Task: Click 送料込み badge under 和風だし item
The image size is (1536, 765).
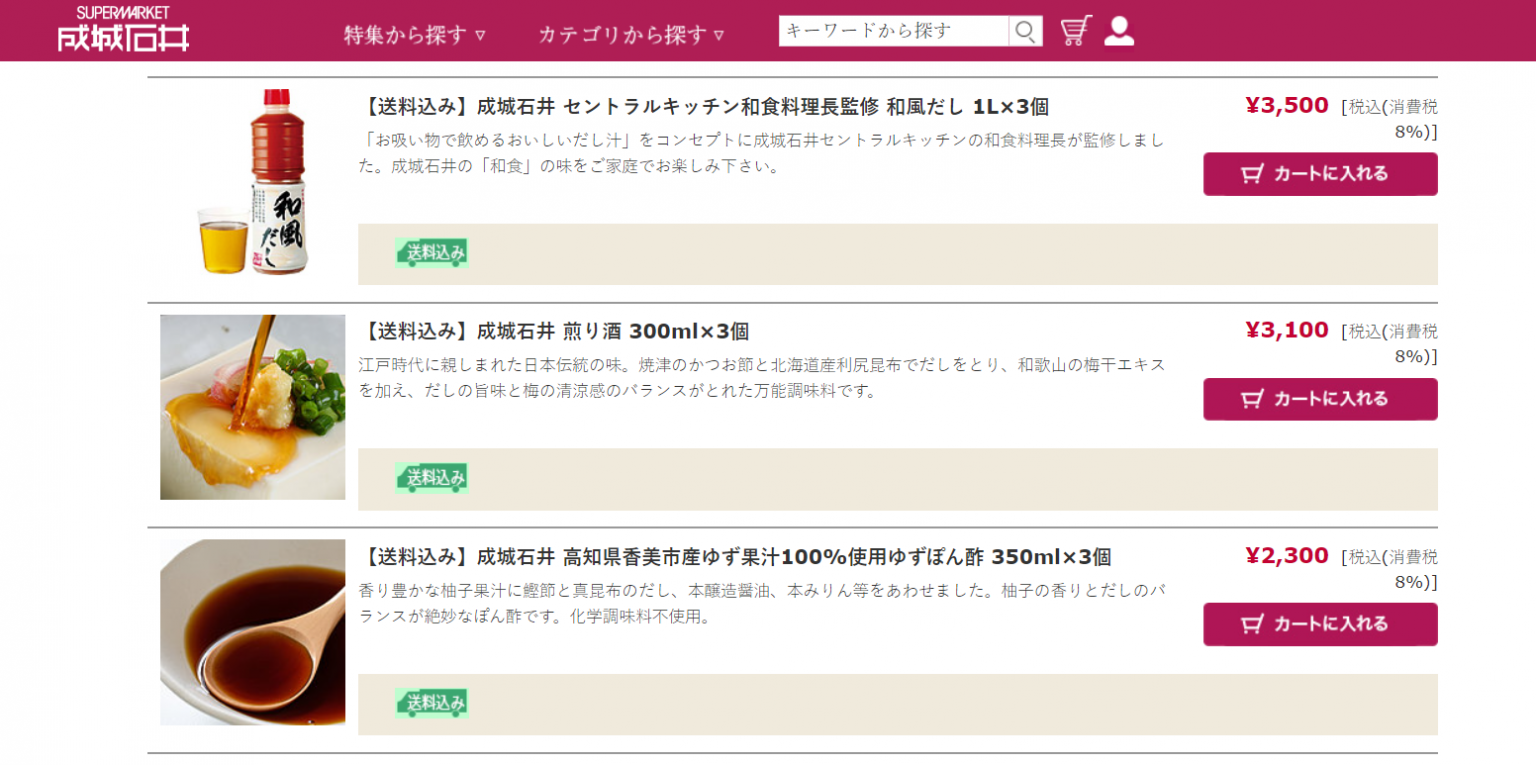Action: [432, 253]
